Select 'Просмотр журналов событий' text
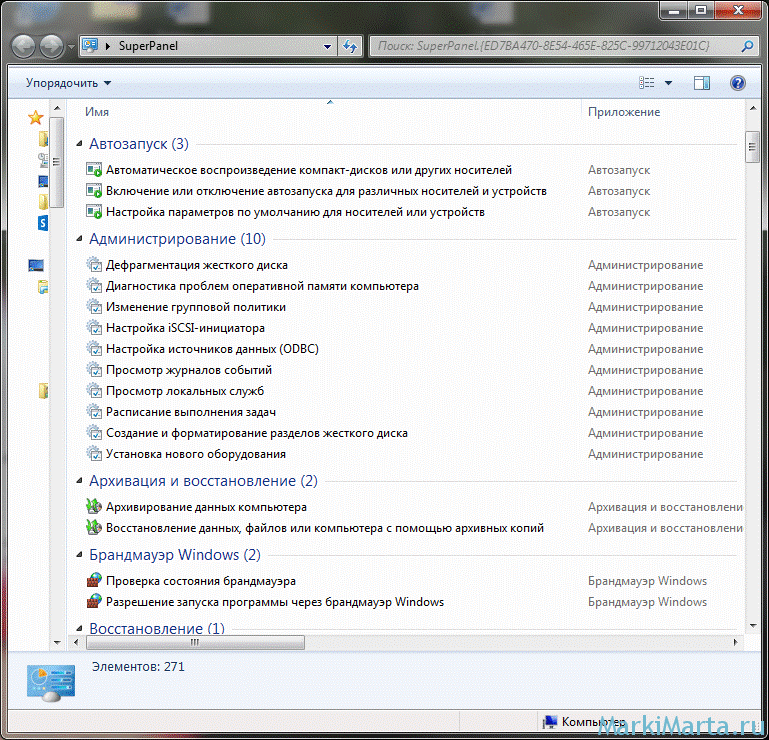 click(x=189, y=370)
